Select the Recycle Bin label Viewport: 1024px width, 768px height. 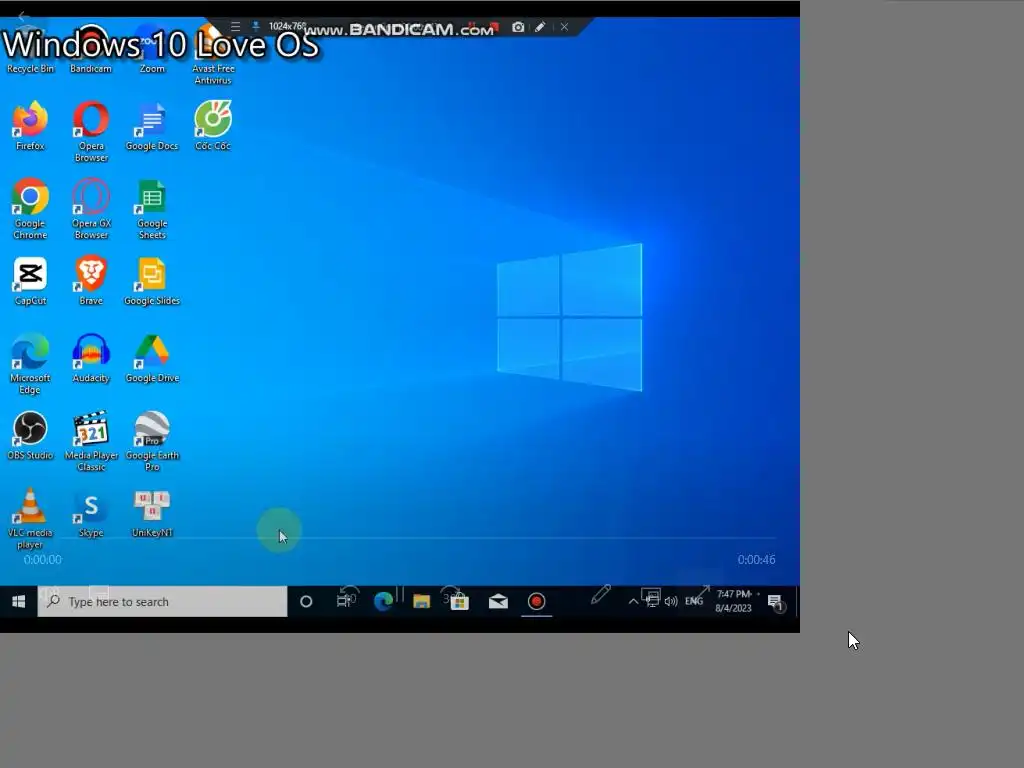[30, 69]
